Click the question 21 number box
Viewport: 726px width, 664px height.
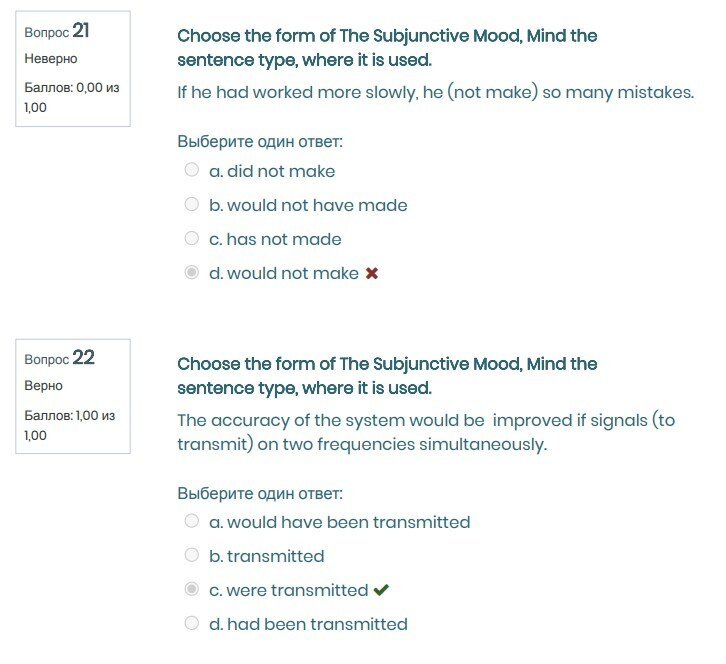(73, 68)
